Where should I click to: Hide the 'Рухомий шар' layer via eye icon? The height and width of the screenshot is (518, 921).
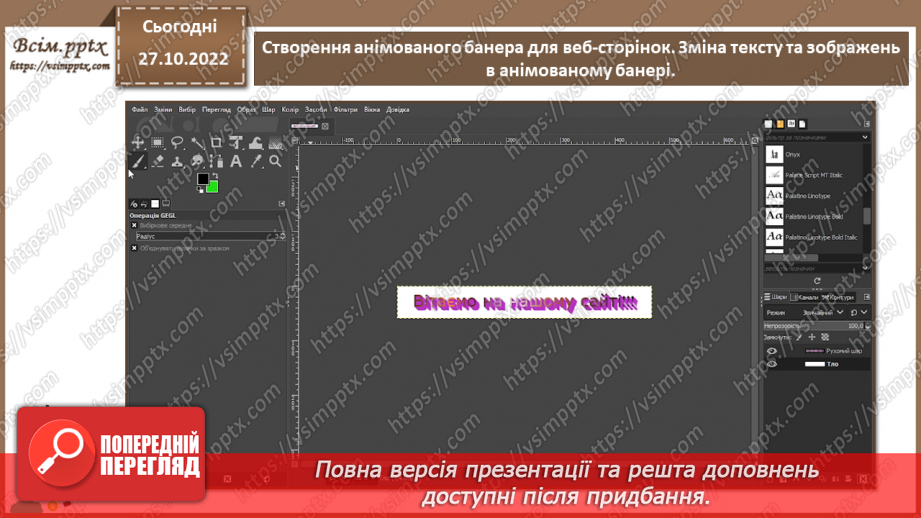tap(771, 351)
